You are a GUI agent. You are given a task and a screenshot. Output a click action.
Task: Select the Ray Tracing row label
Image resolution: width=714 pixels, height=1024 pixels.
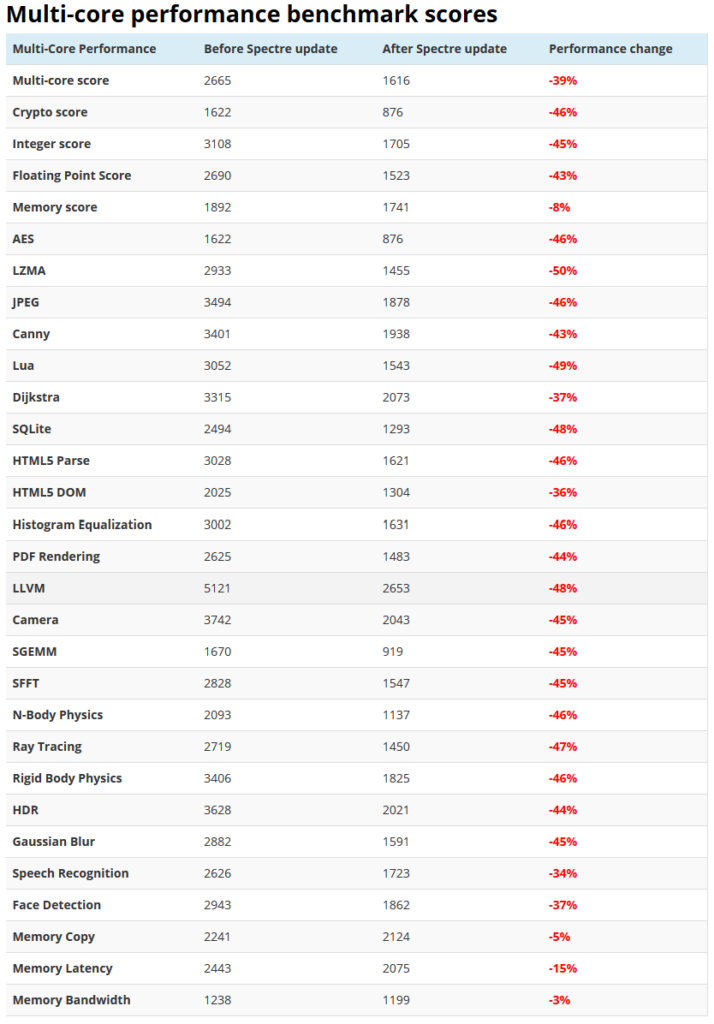coord(47,746)
